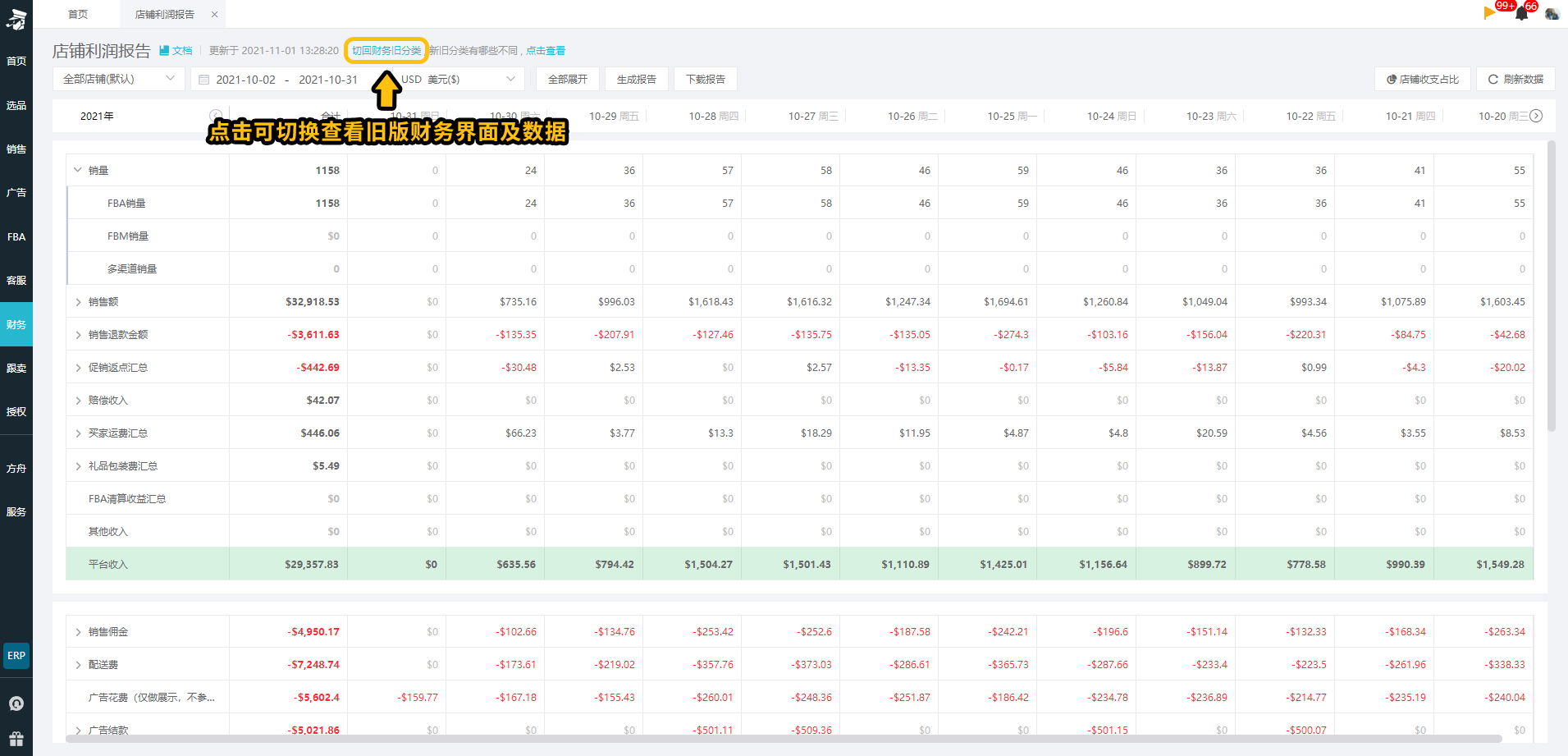Open the 2021-10-02 to 2021-10-31 date range picker
The image size is (1568, 756).
(x=287, y=79)
